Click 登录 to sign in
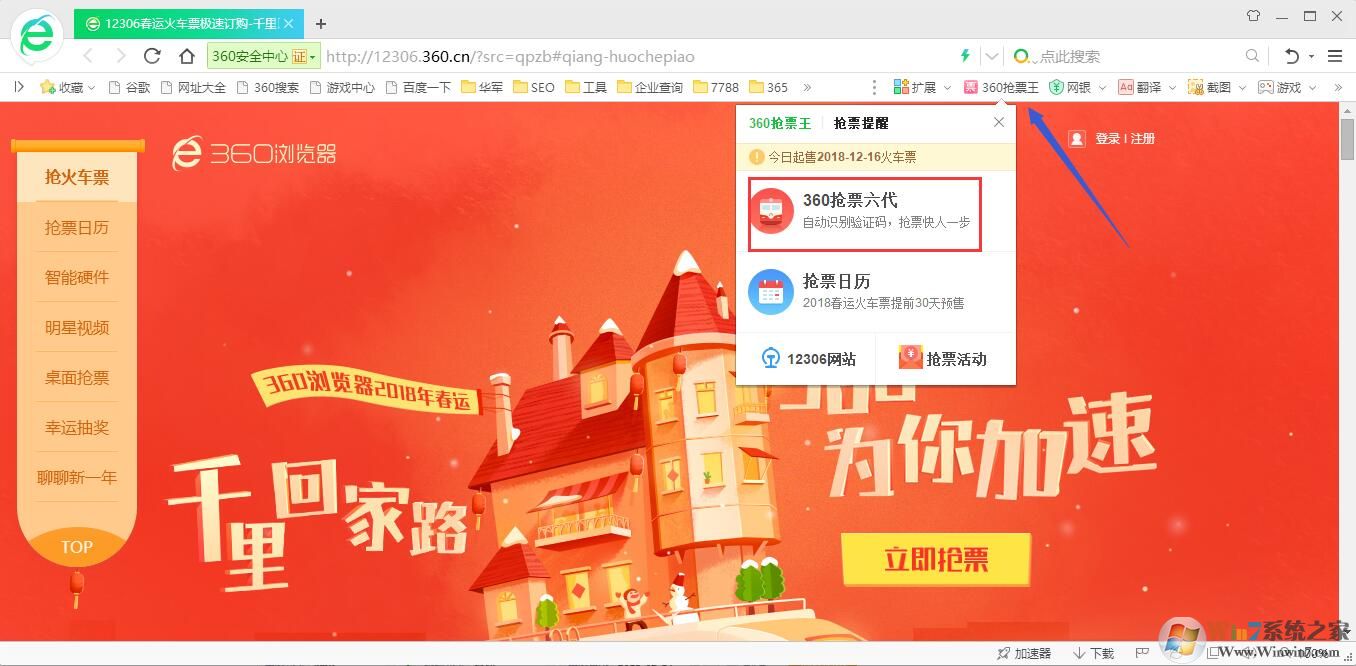This screenshot has width=1356, height=666. (x=1106, y=138)
